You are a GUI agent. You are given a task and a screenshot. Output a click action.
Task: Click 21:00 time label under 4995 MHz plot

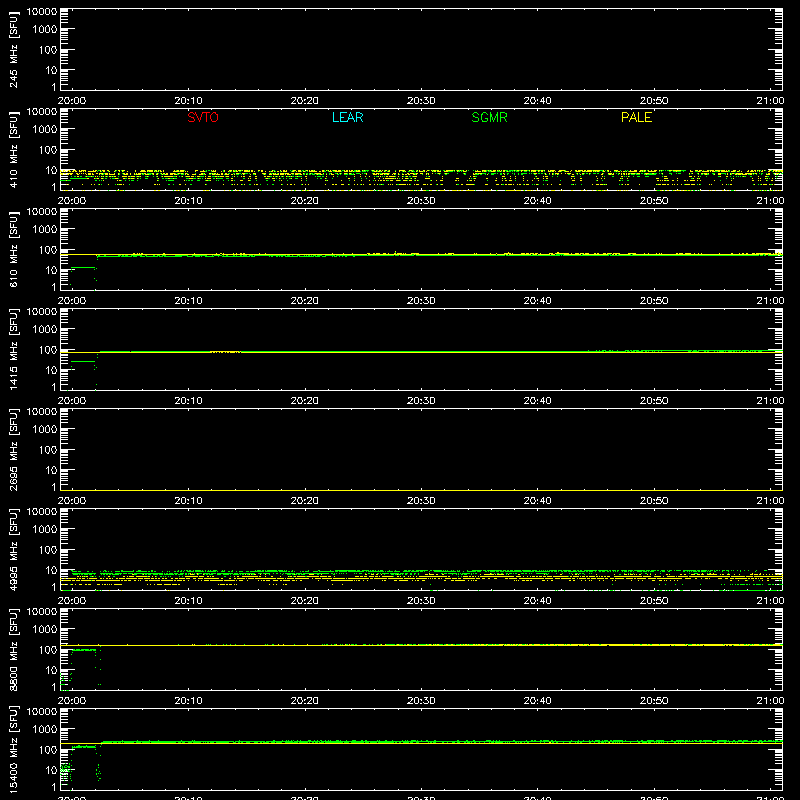[770, 601]
